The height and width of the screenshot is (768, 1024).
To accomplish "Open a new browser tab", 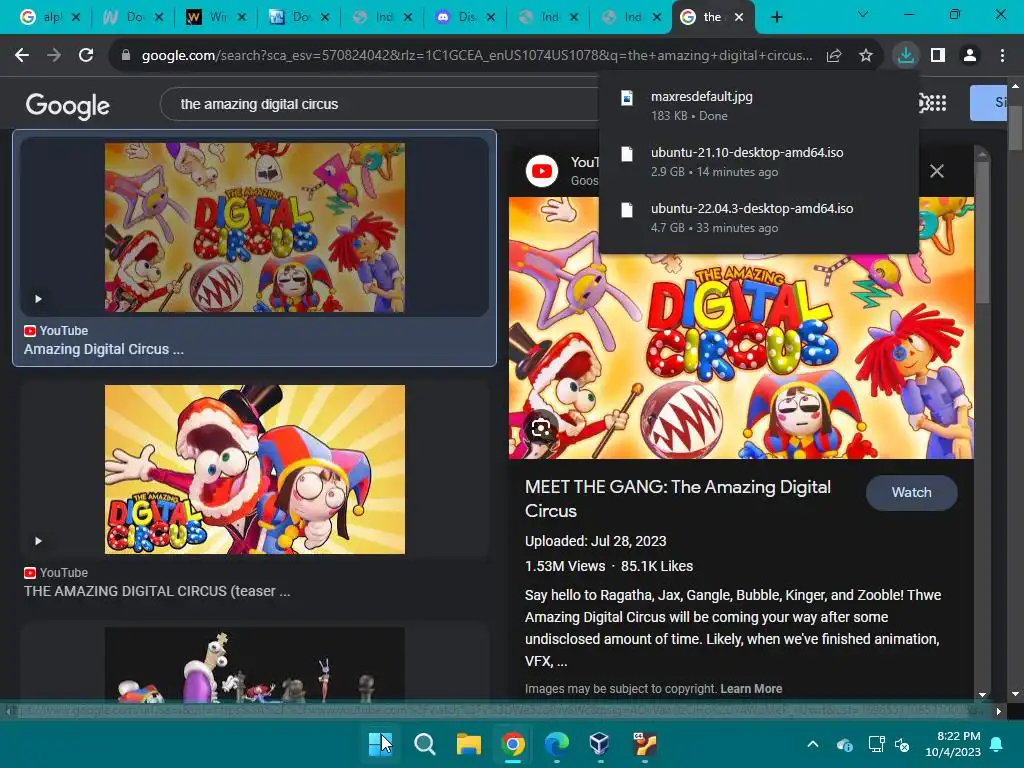I will pos(776,17).
